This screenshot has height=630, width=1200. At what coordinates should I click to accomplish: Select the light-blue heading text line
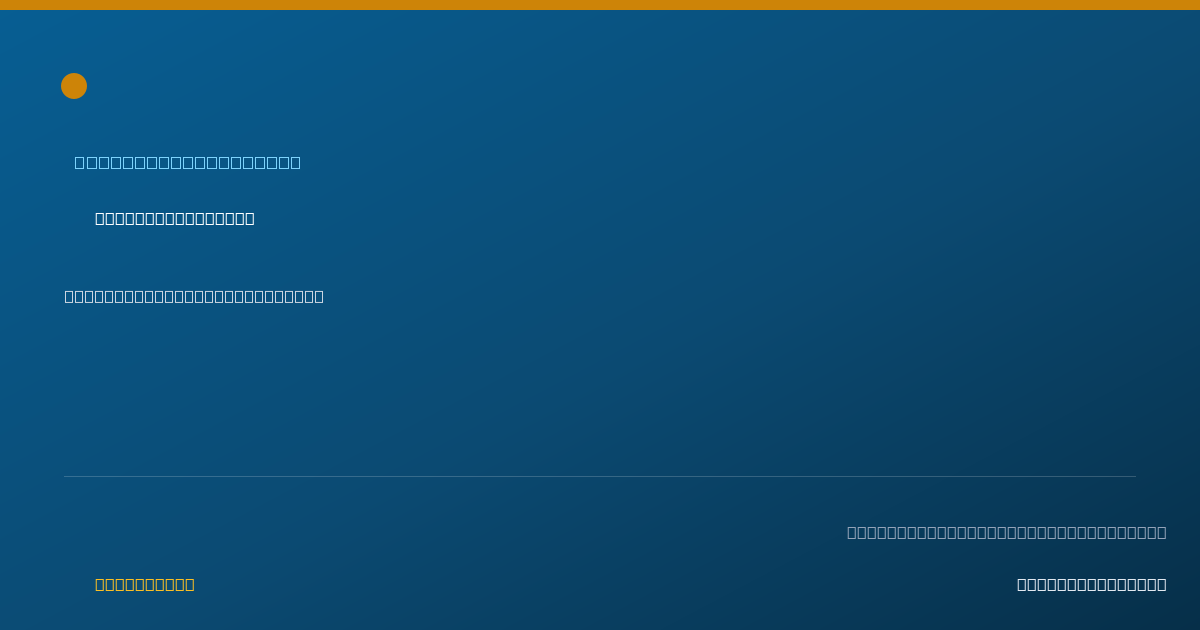[x=187, y=162]
